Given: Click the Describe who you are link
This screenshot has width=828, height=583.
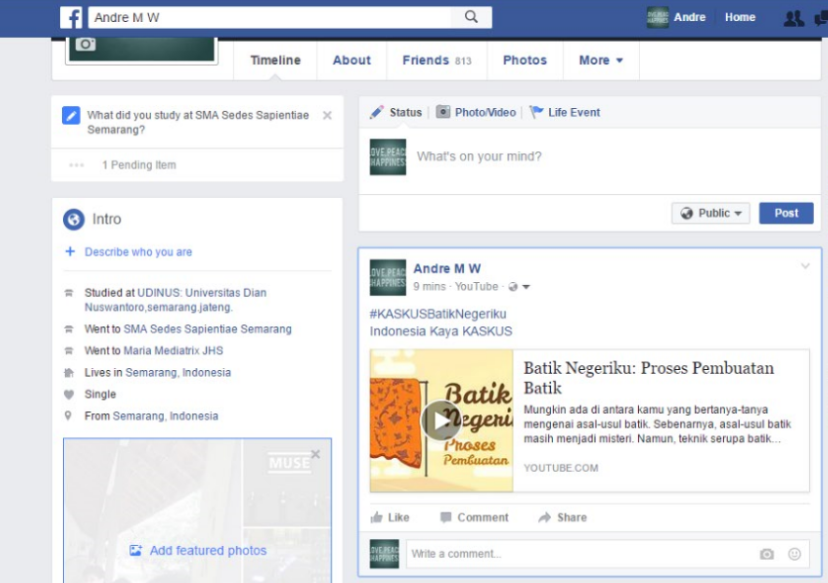Looking at the screenshot, I should [138, 252].
